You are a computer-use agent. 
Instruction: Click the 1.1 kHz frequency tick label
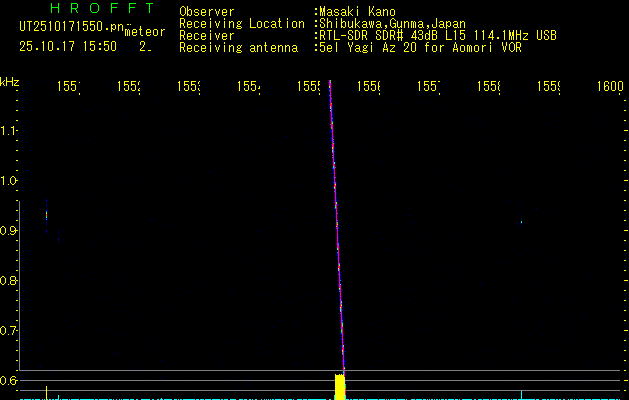tap(9, 131)
